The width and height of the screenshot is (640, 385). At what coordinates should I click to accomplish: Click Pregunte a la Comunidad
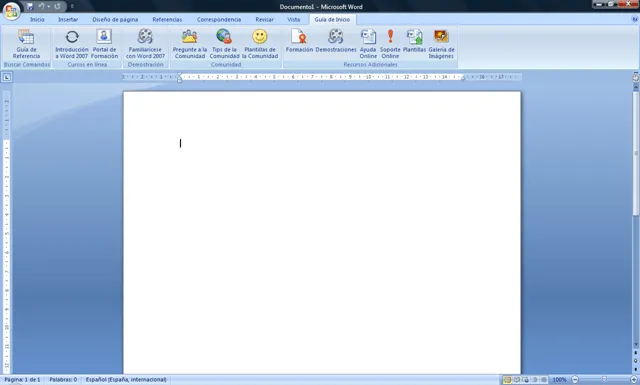(190, 44)
